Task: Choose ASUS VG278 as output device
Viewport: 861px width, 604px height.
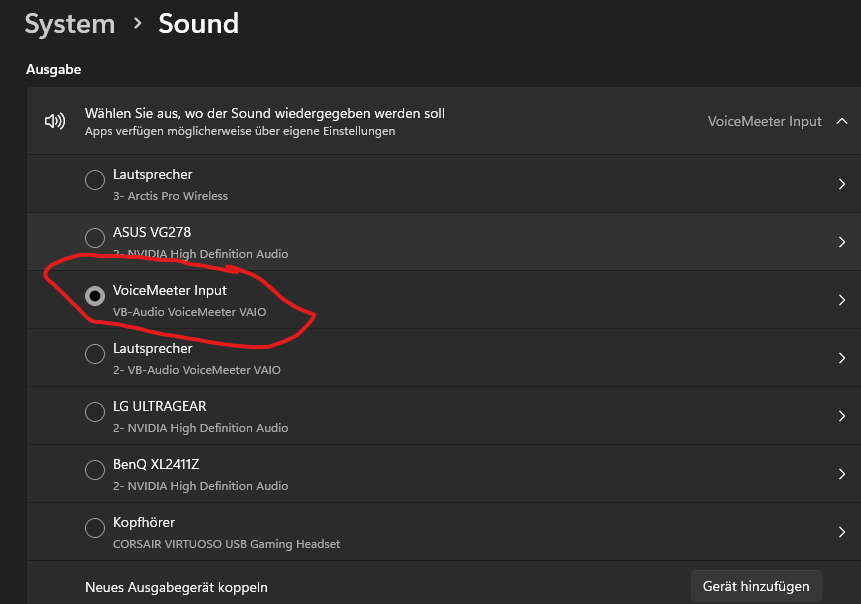Action: click(95, 238)
